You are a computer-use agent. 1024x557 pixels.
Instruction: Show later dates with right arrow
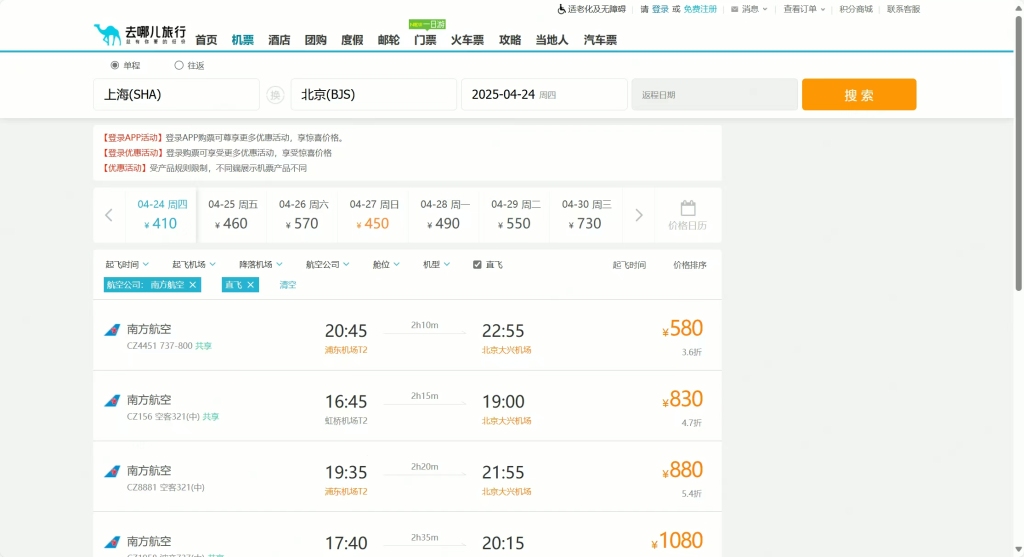639,215
